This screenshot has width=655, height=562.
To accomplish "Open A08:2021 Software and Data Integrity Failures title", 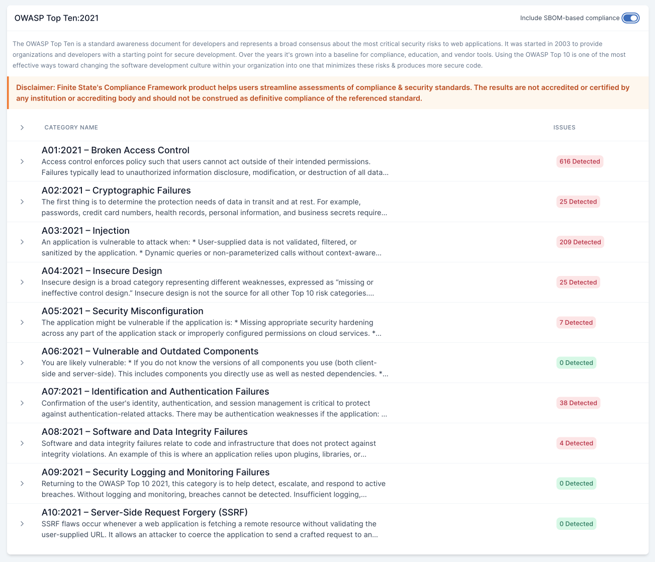I will 144,432.
